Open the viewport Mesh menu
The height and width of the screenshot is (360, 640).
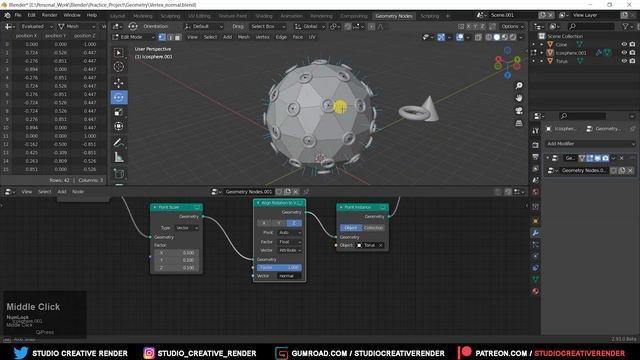[244, 37]
